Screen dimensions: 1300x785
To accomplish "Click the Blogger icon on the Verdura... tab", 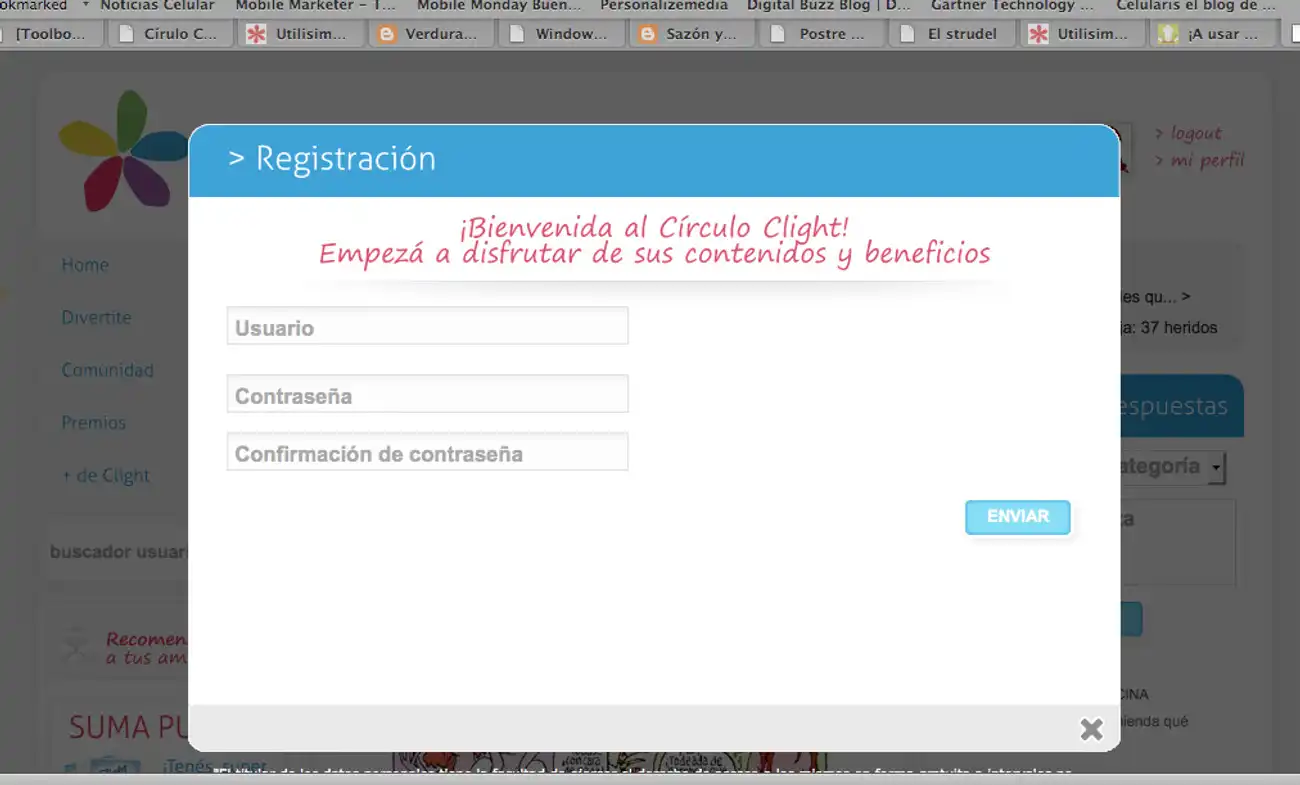I will [x=387, y=34].
